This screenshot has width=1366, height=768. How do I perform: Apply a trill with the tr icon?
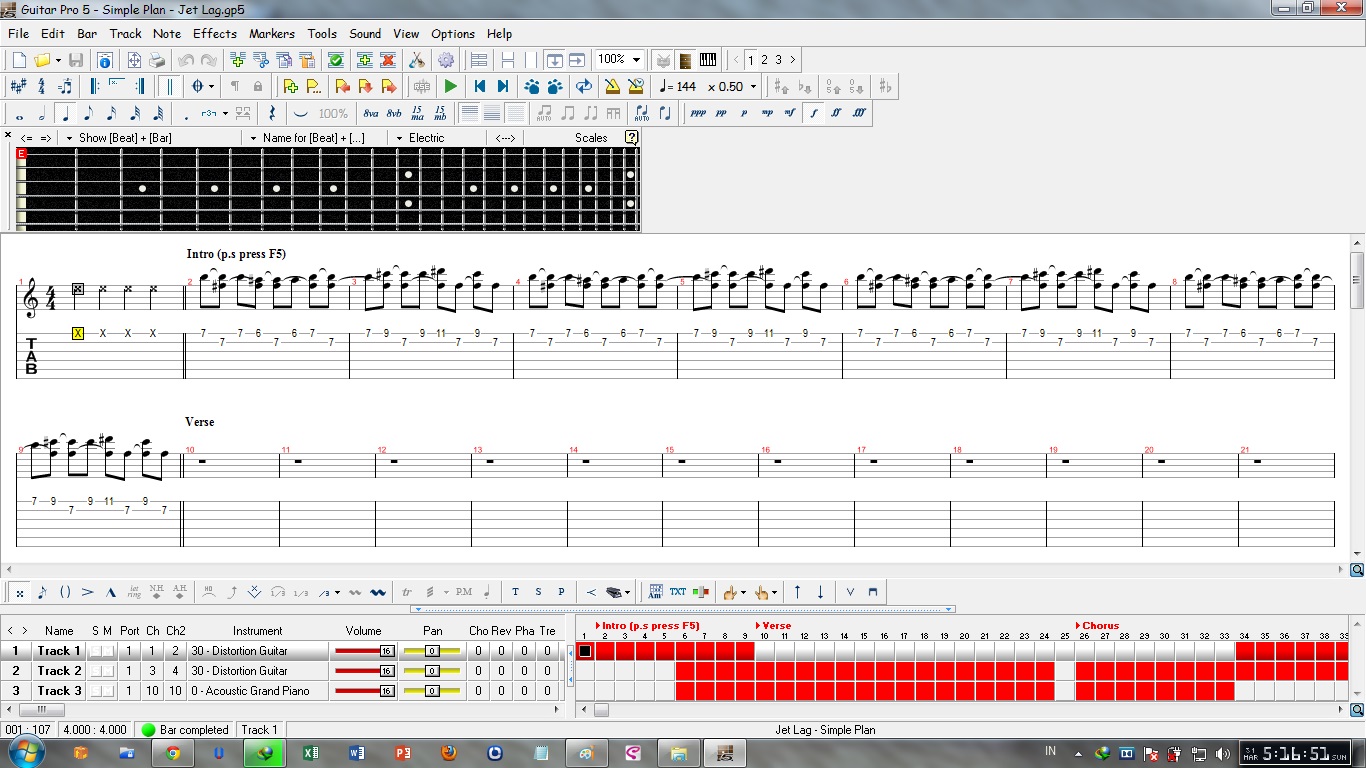405,592
